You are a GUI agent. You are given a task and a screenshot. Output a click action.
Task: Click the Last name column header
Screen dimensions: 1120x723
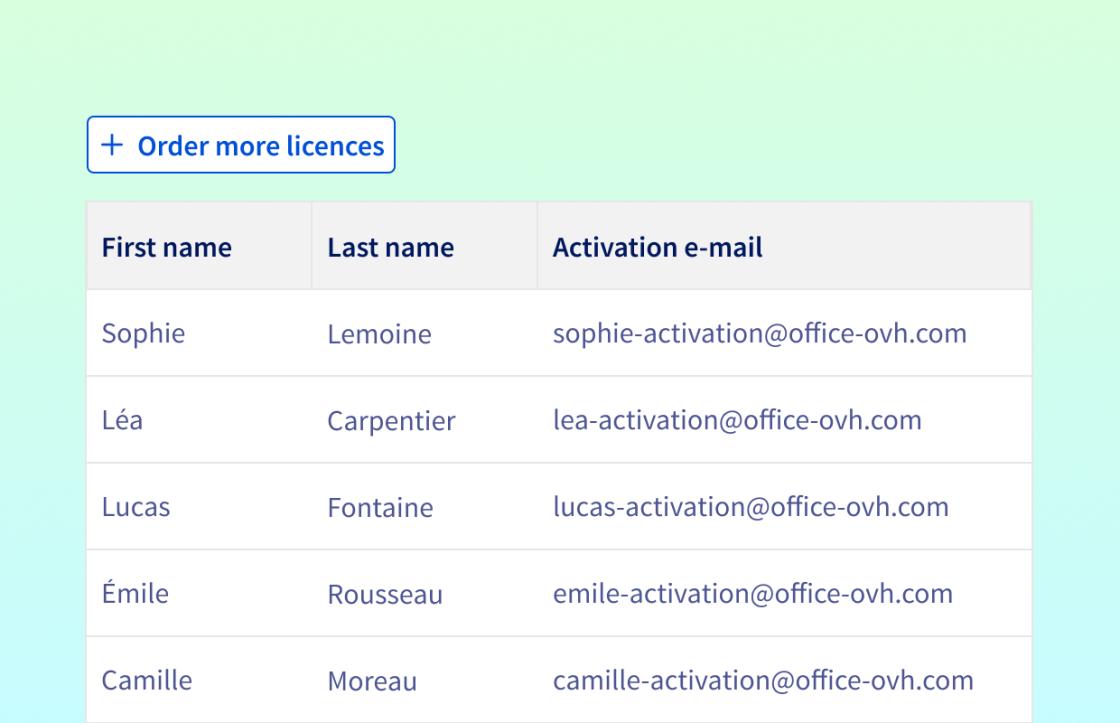point(390,247)
